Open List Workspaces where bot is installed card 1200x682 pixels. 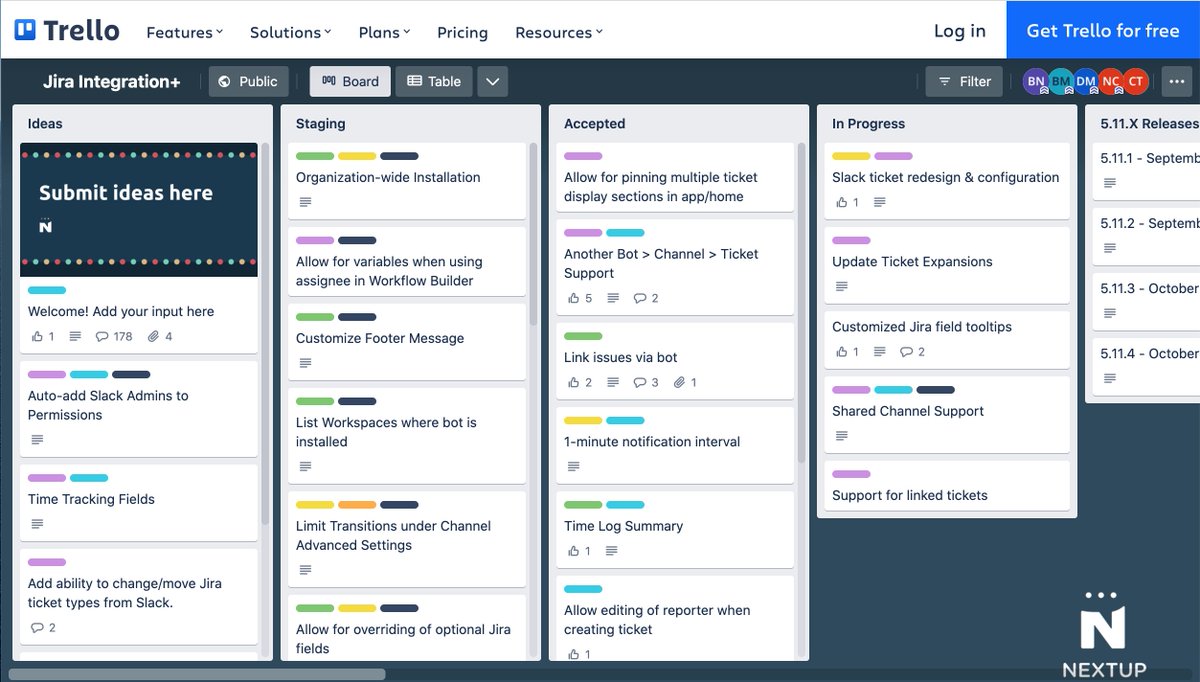click(x=407, y=435)
